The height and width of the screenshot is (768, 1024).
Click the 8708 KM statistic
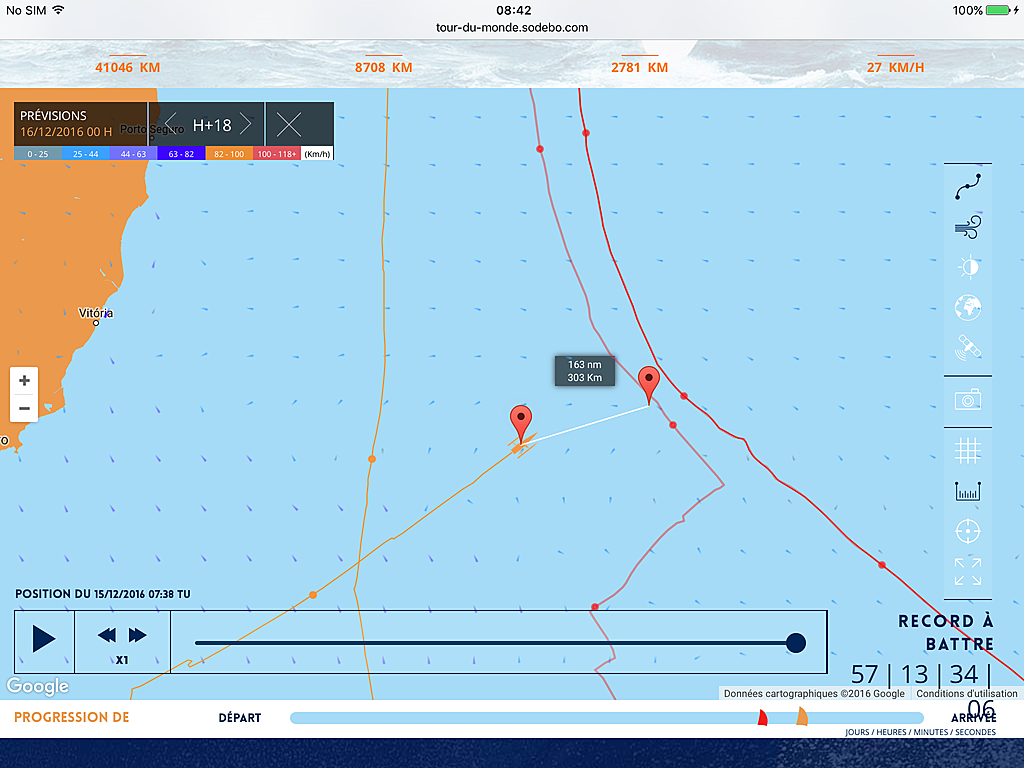point(383,67)
